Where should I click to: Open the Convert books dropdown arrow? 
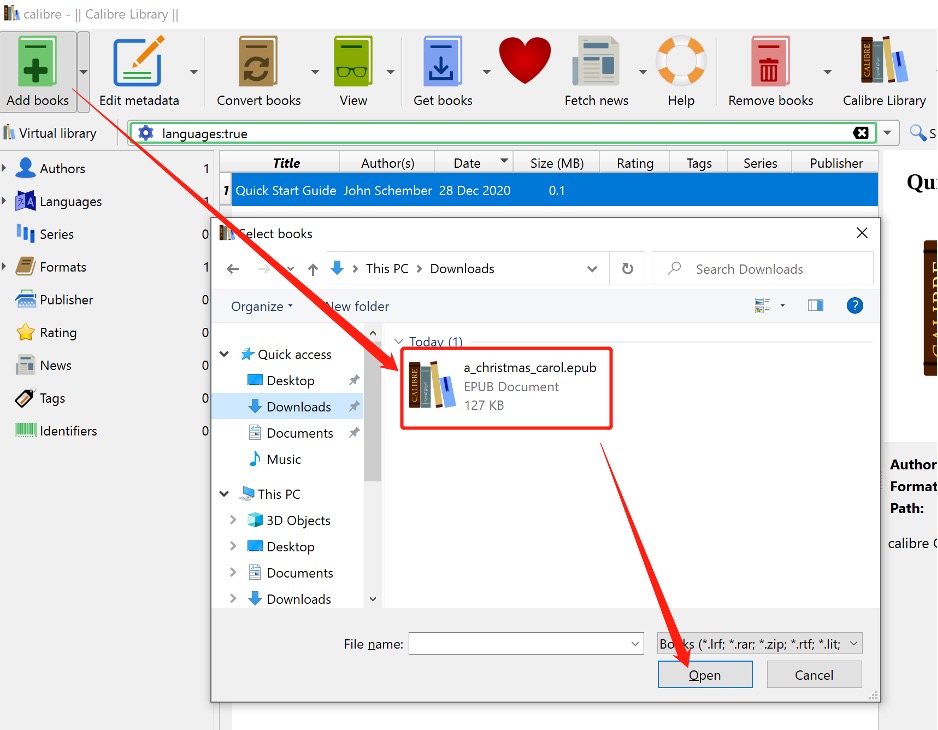(315, 72)
